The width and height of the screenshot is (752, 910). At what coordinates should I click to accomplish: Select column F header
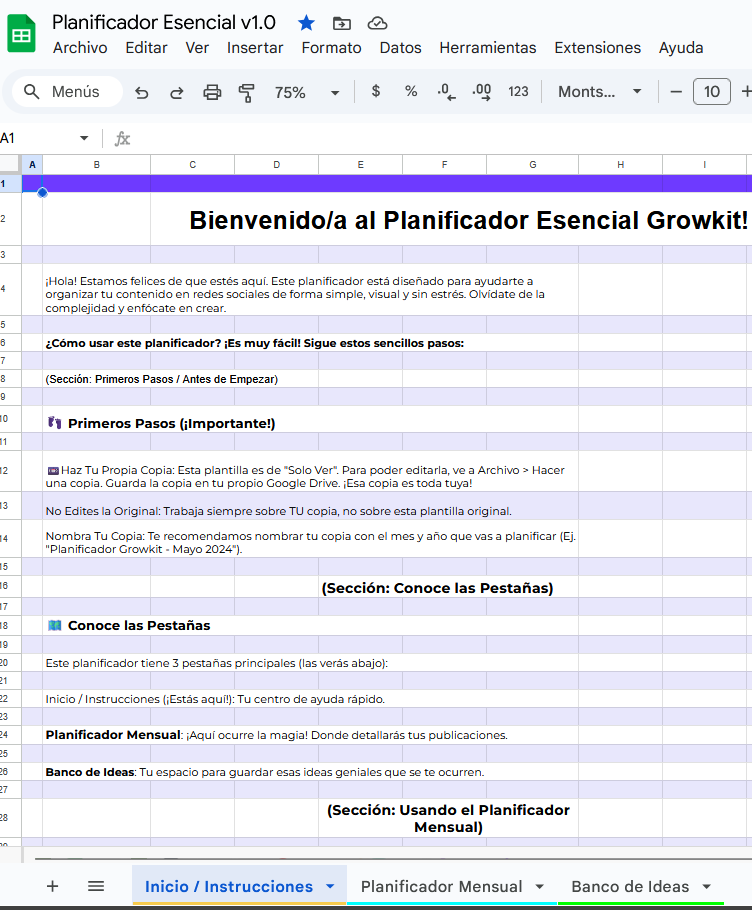(x=444, y=165)
